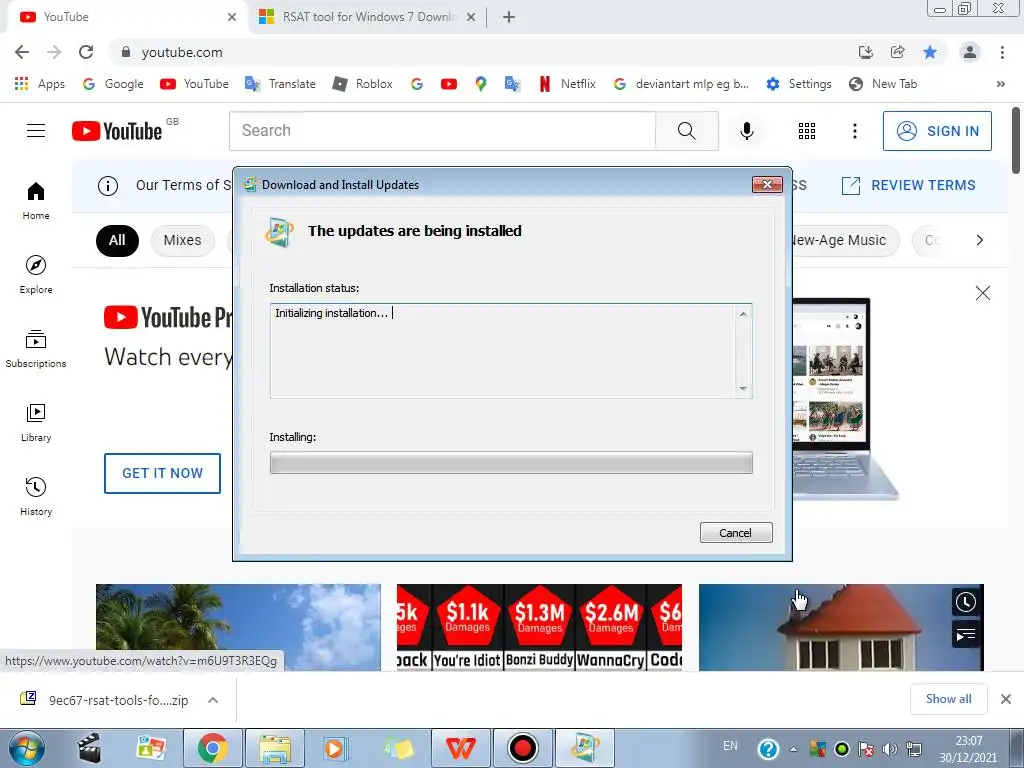This screenshot has width=1024, height=768.
Task: Open the Google bookmark
Action: click(x=113, y=84)
